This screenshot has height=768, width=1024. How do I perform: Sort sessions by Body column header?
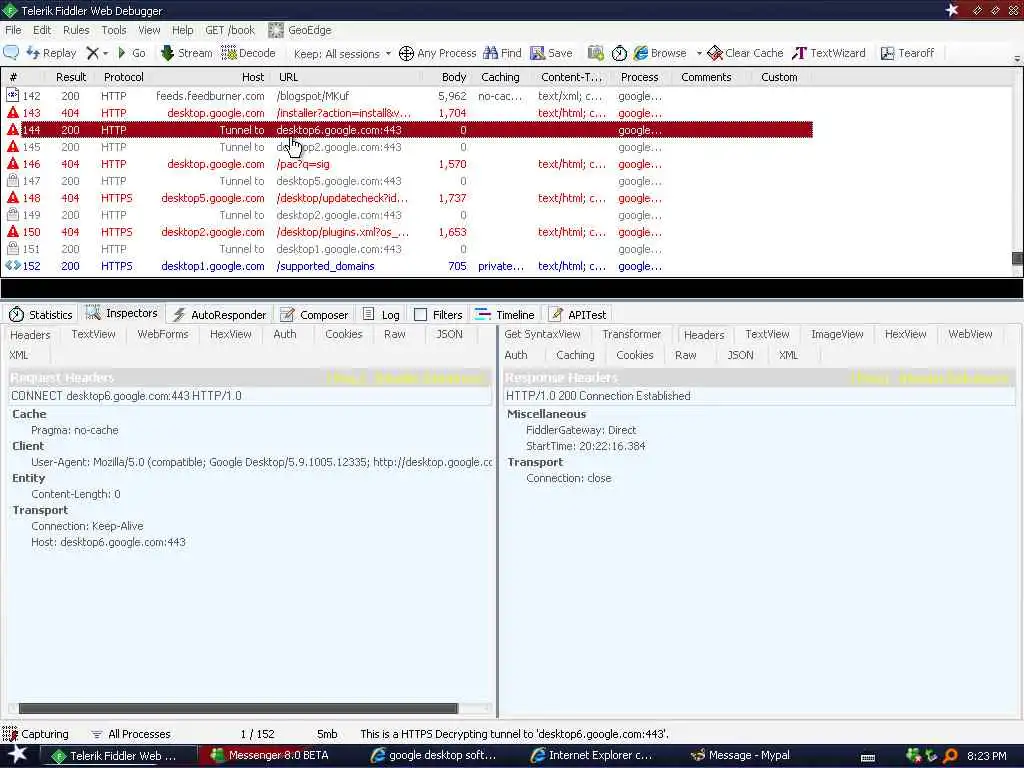pyautogui.click(x=454, y=77)
